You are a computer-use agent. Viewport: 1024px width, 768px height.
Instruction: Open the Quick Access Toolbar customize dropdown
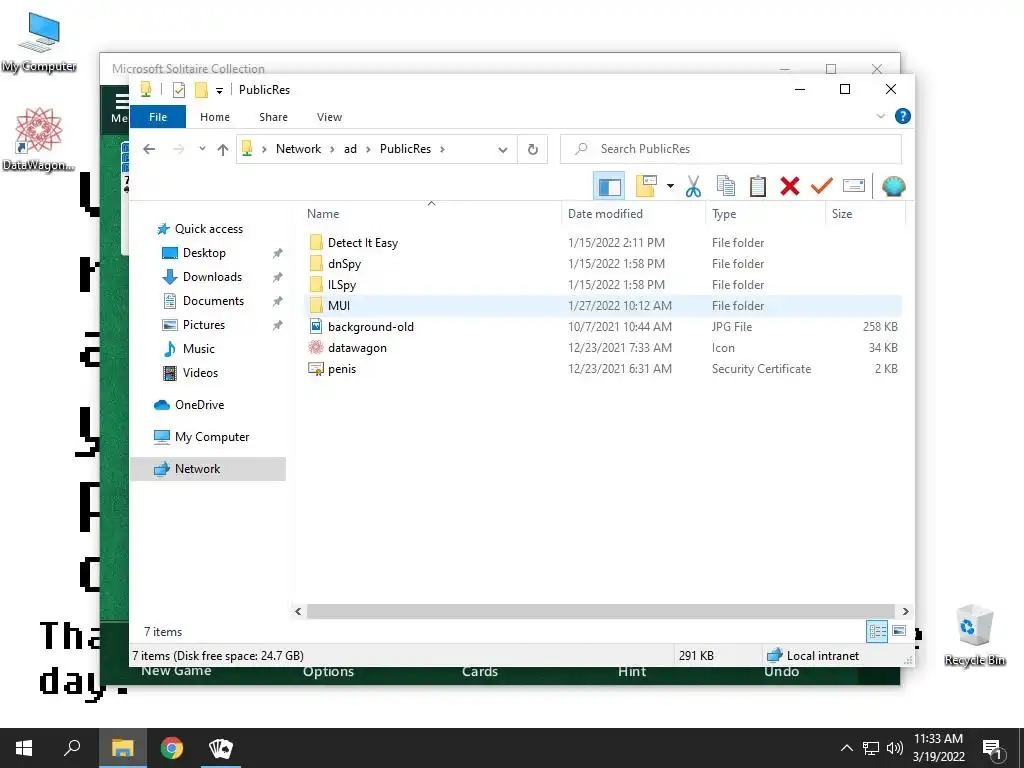click(x=219, y=91)
